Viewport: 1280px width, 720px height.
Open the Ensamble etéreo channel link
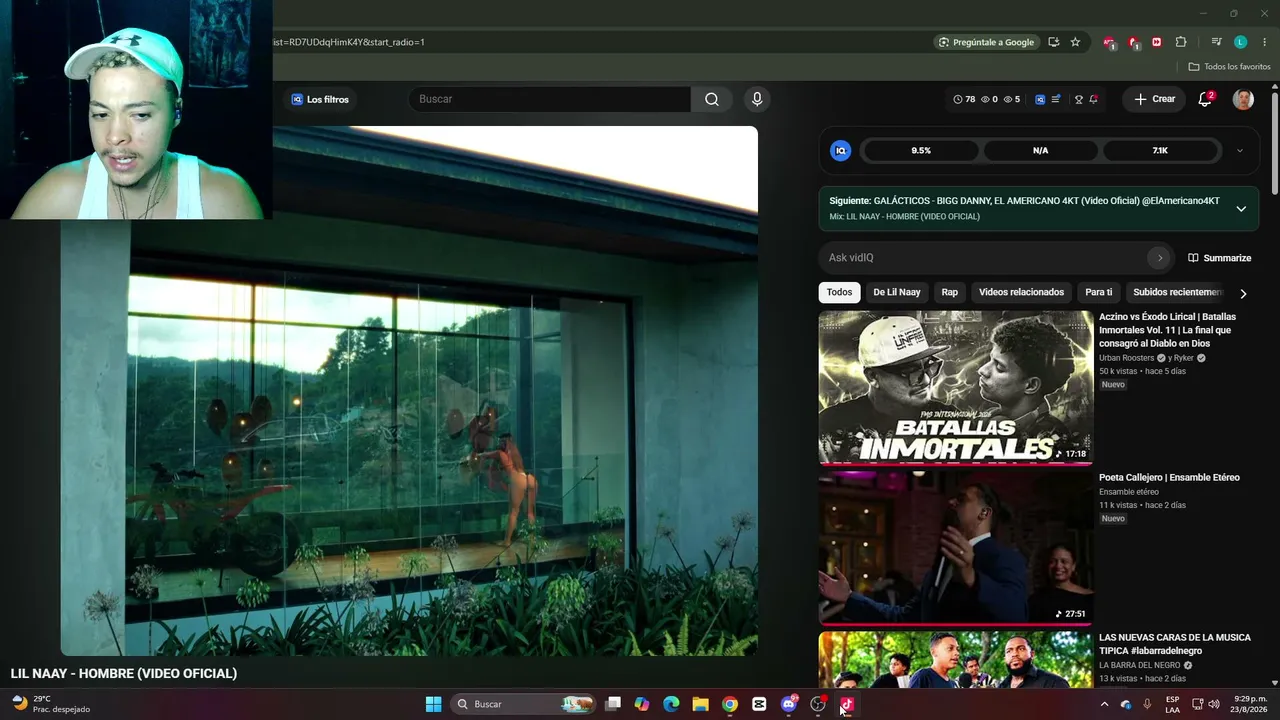(x=1129, y=492)
